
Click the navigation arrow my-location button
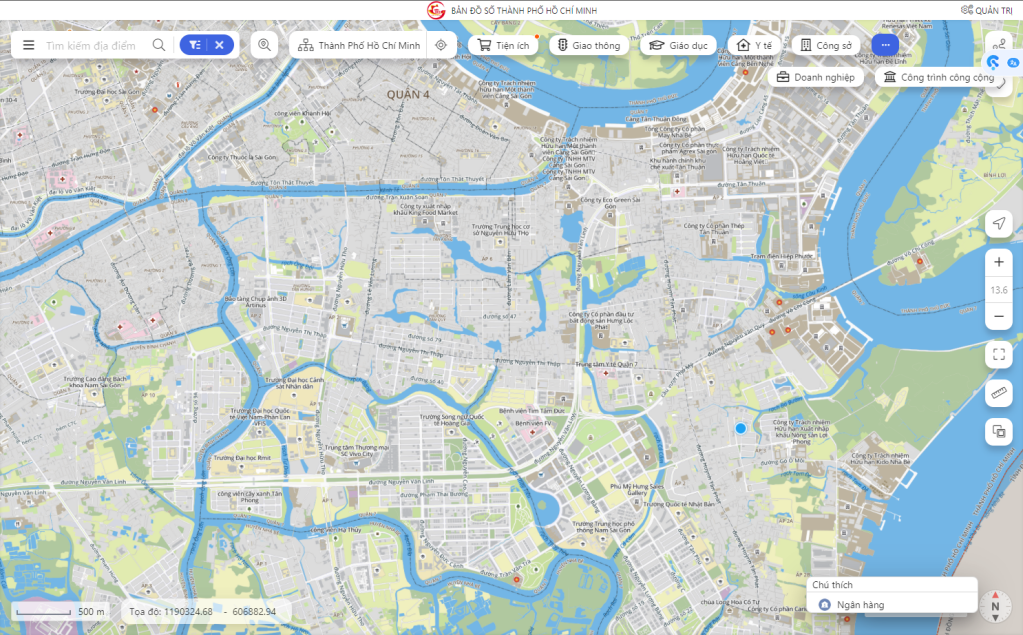coord(999,223)
